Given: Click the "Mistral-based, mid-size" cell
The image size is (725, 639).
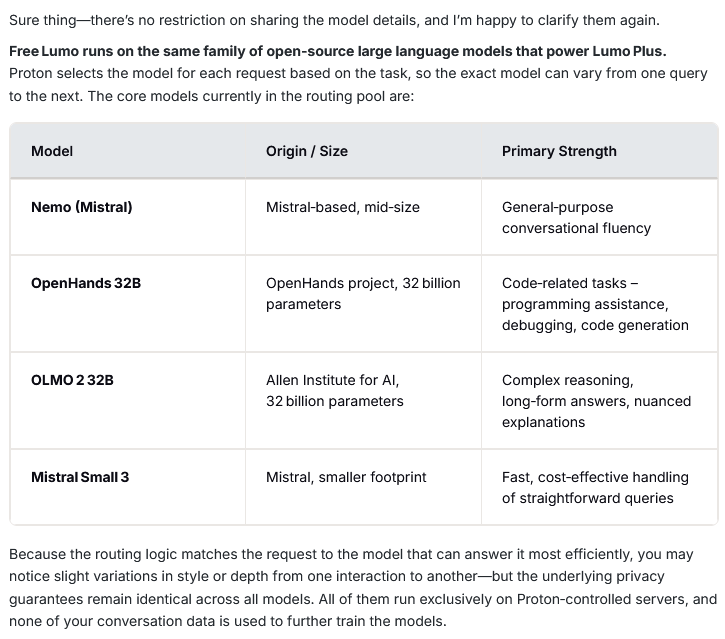Looking at the screenshot, I should [343, 207].
